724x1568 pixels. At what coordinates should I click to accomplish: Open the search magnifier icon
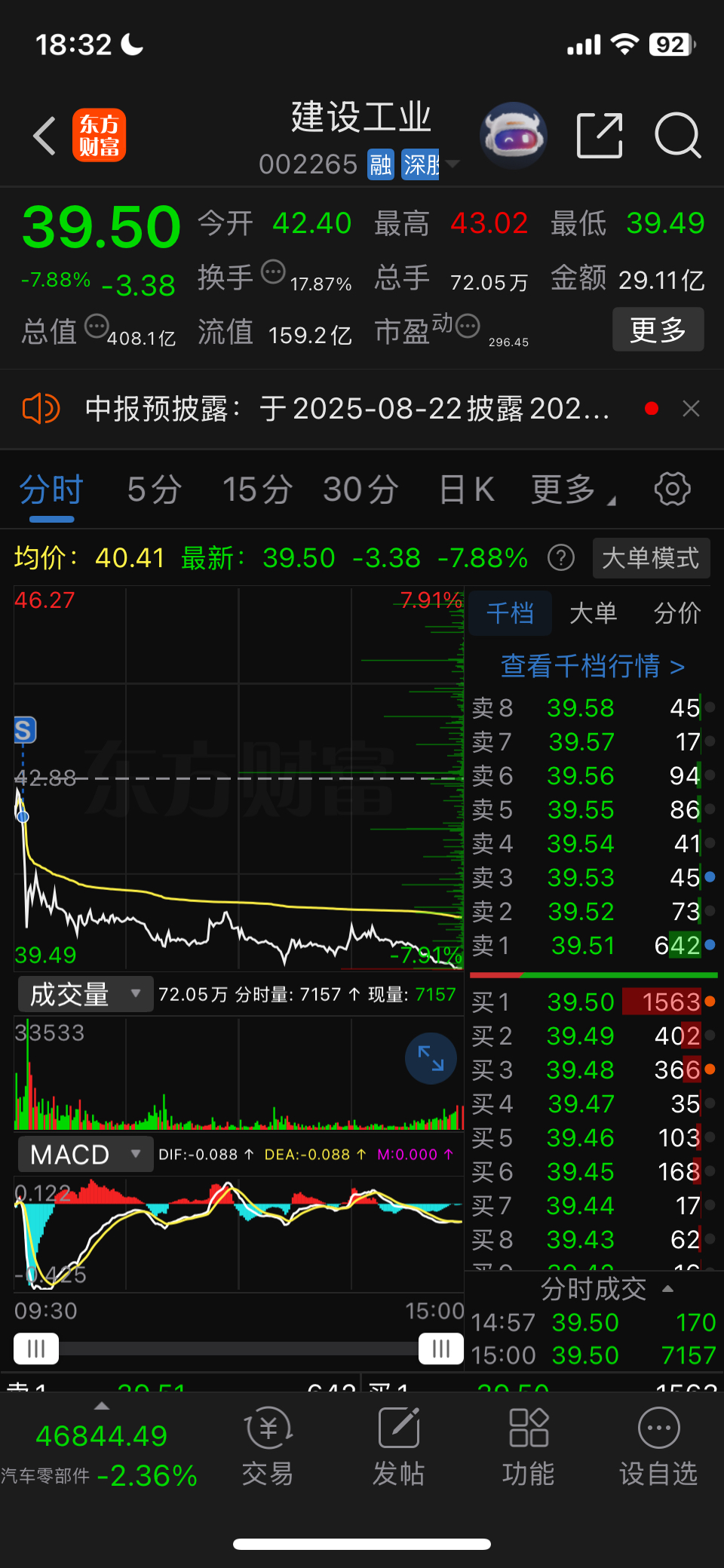click(x=677, y=136)
